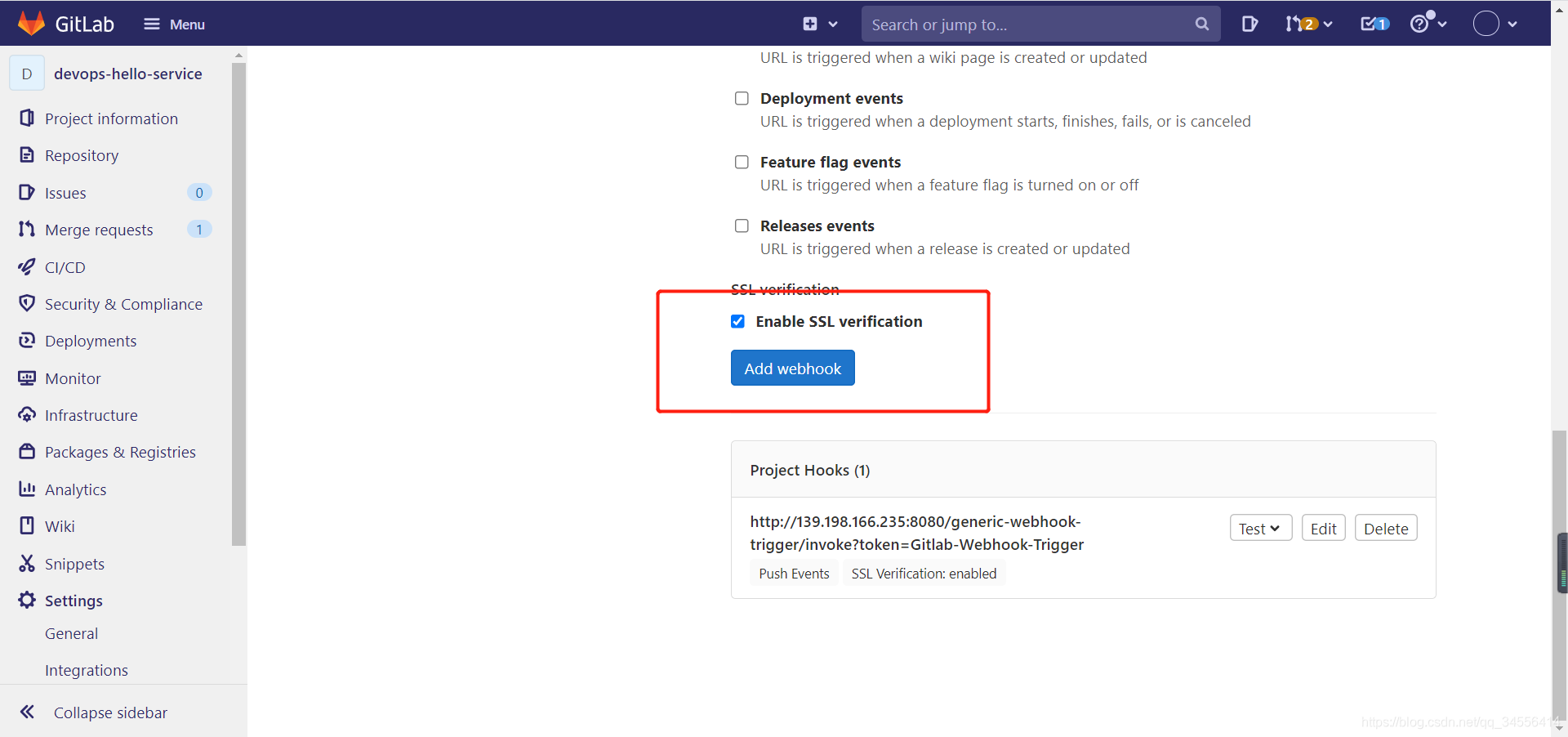Open the new item plus dropdown
This screenshot has width=1568, height=737.
coord(818,24)
